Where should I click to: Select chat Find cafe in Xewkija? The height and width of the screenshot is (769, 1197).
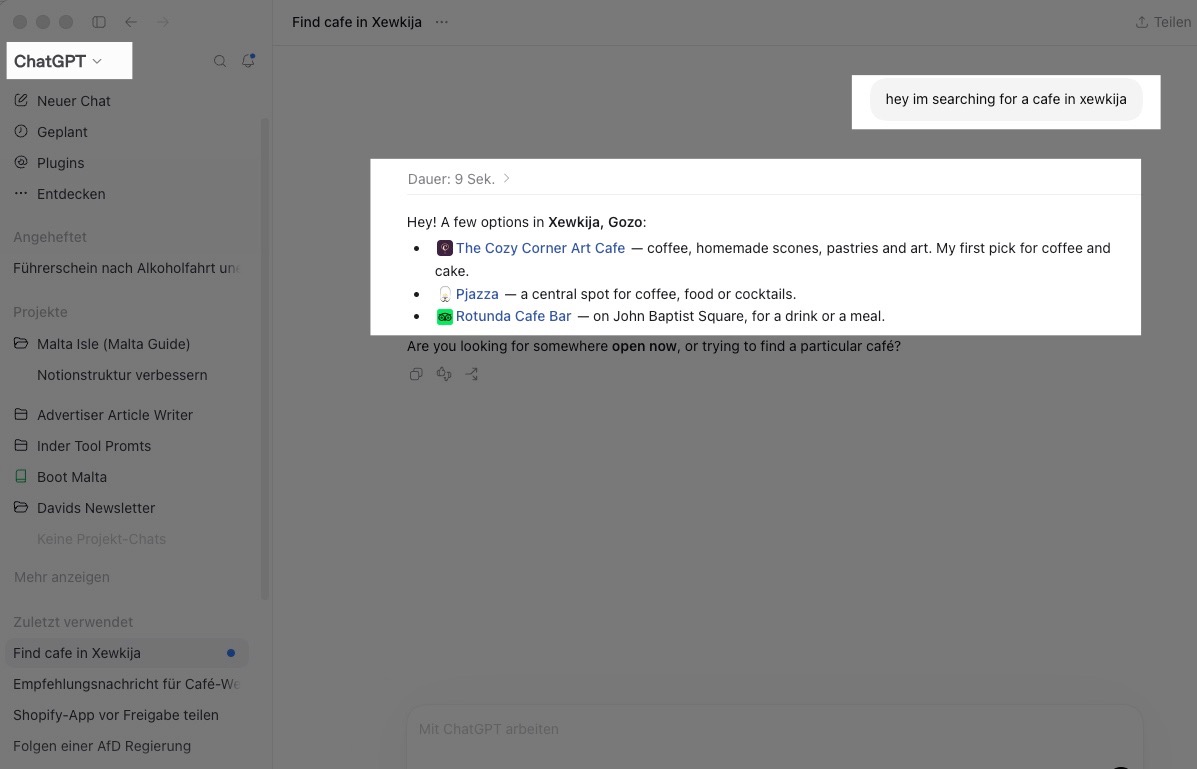pyautogui.click(x=127, y=653)
